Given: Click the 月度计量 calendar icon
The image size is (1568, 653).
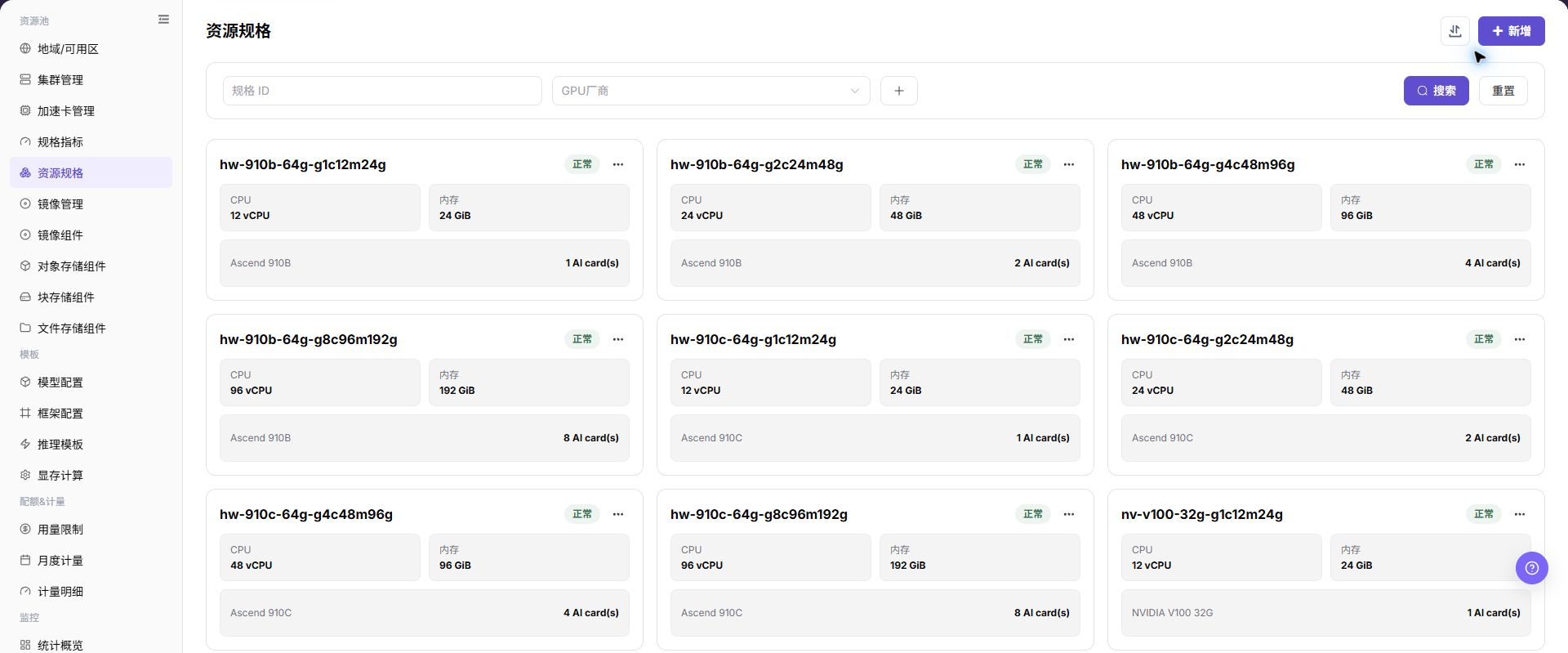Looking at the screenshot, I should click(x=25, y=561).
